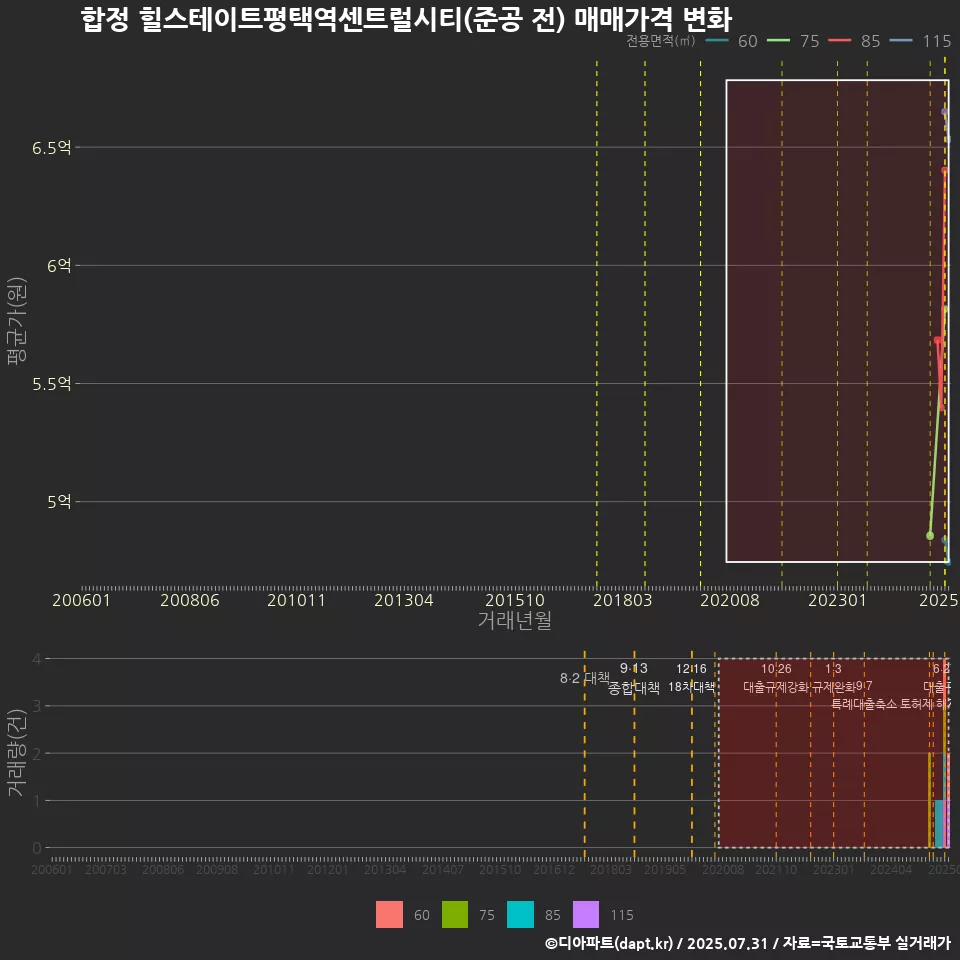
Task: Click 202008 on the price chart x-axis
Action: click(x=730, y=600)
